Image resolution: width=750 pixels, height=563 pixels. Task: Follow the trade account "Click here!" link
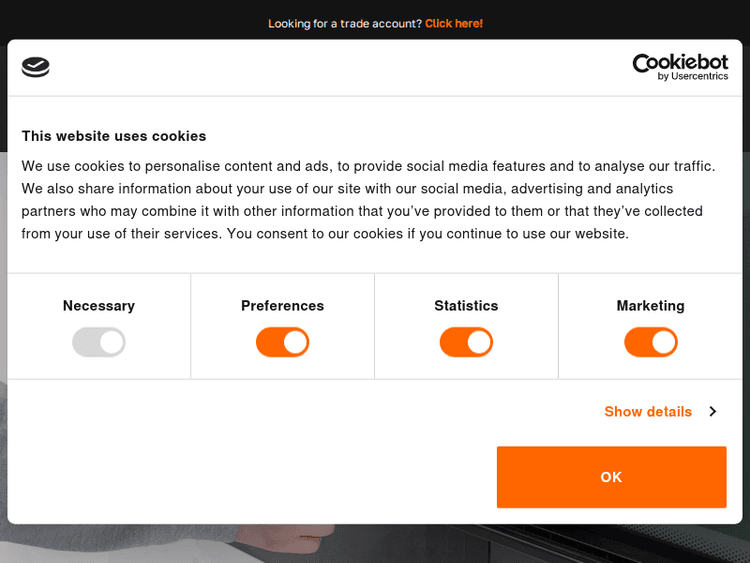coord(454,23)
